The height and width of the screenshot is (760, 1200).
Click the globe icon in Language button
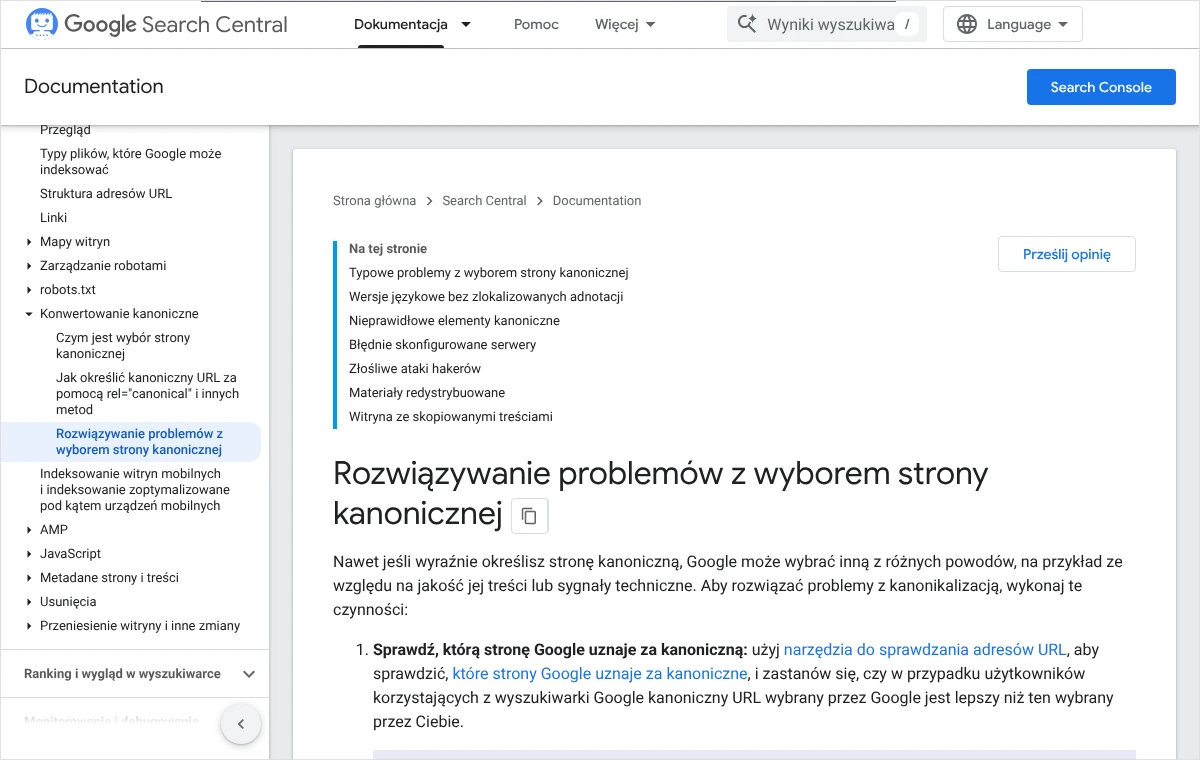click(x=967, y=24)
